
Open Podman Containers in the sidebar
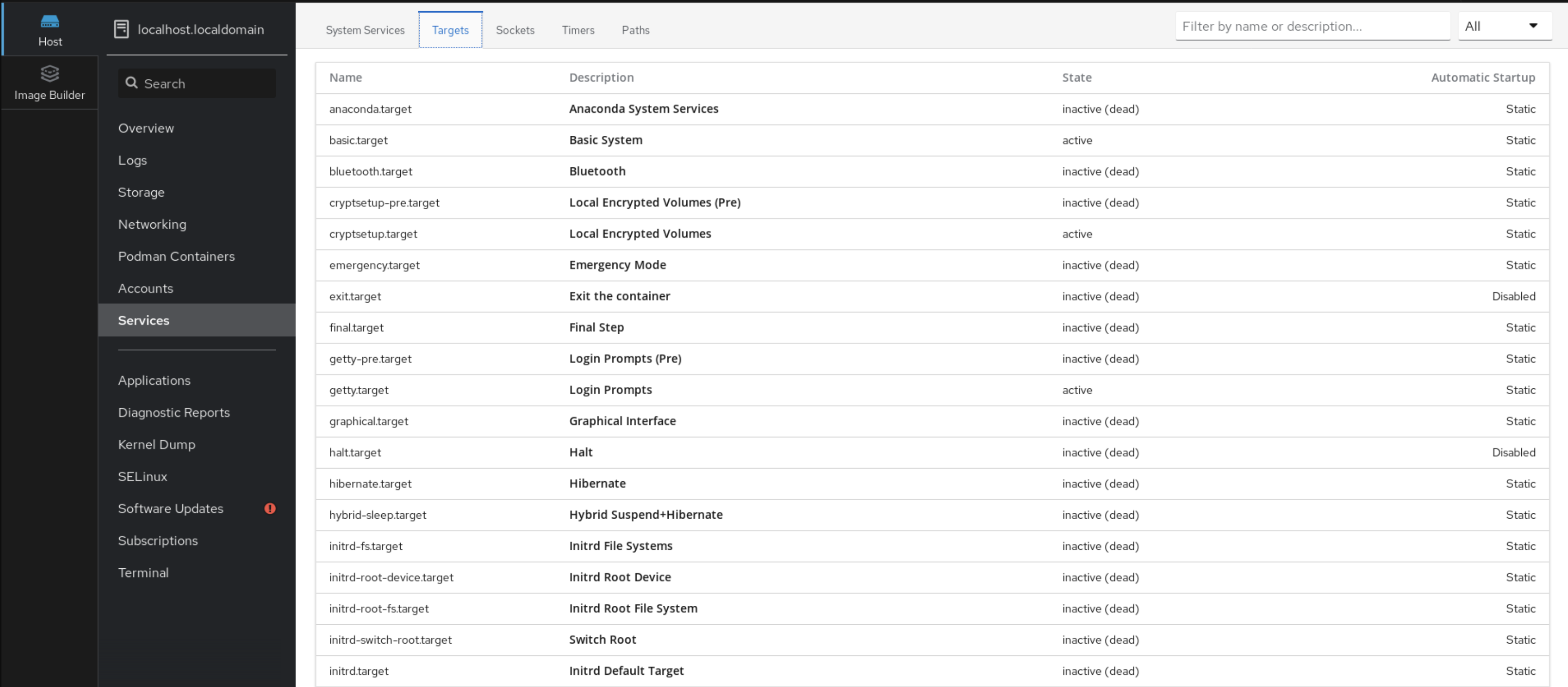coord(176,256)
